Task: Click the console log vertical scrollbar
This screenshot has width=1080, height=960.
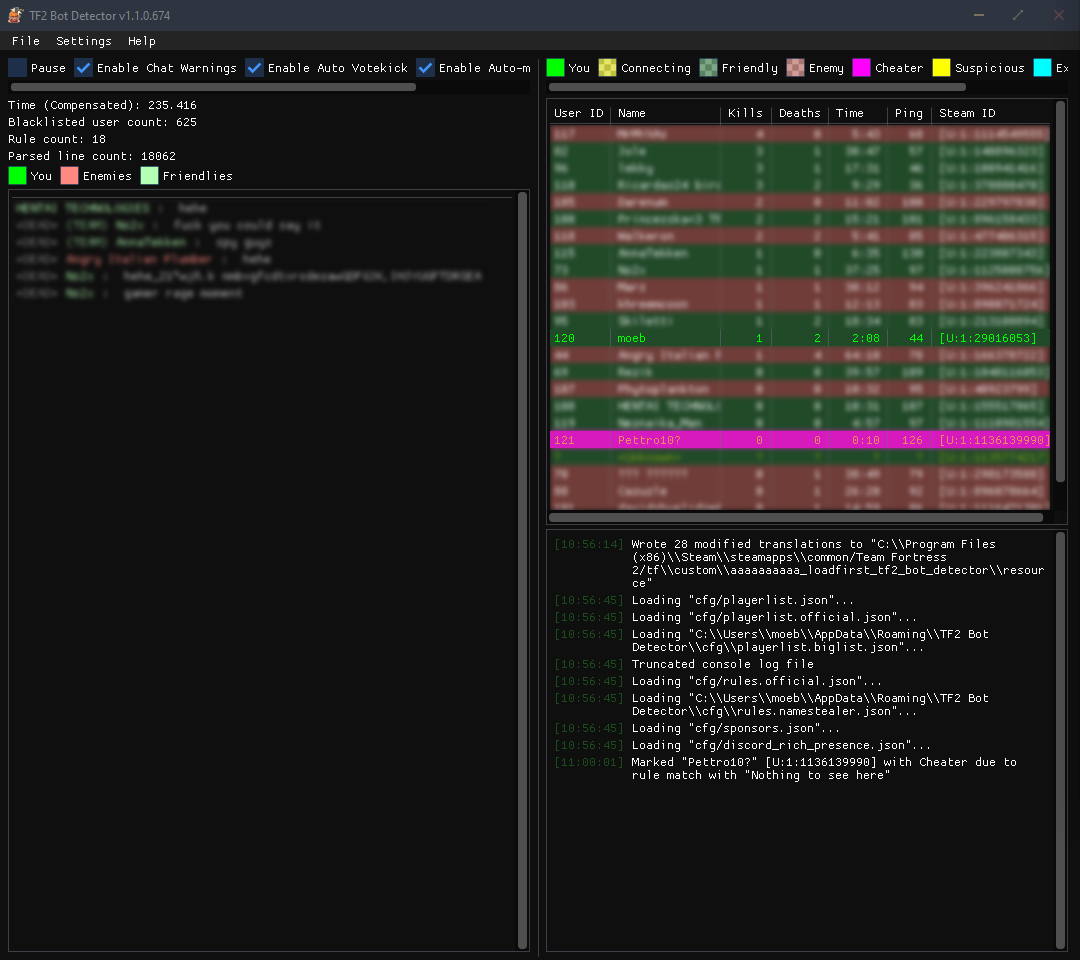Action: coord(1061,740)
